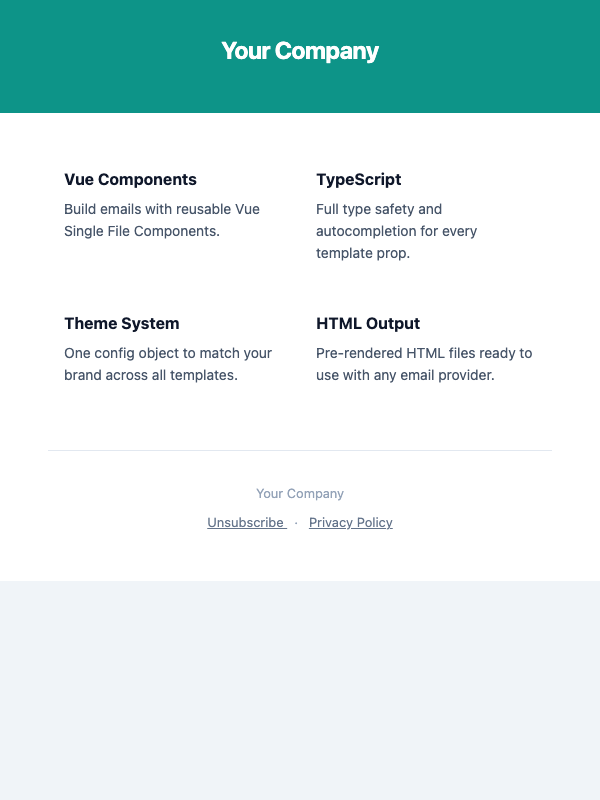Click the Unsubscribe link in the footer
This screenshot has width=600, height=800.
click(246, 523)
